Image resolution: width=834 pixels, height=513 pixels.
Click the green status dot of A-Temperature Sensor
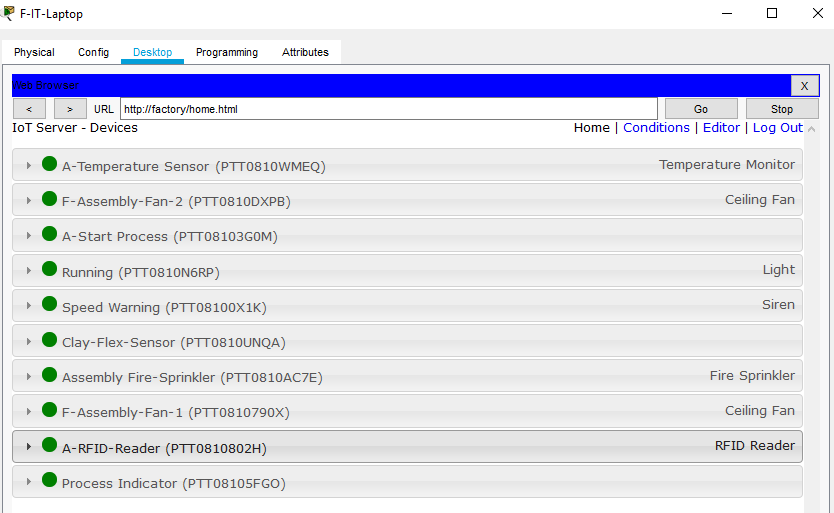point(49,164)
